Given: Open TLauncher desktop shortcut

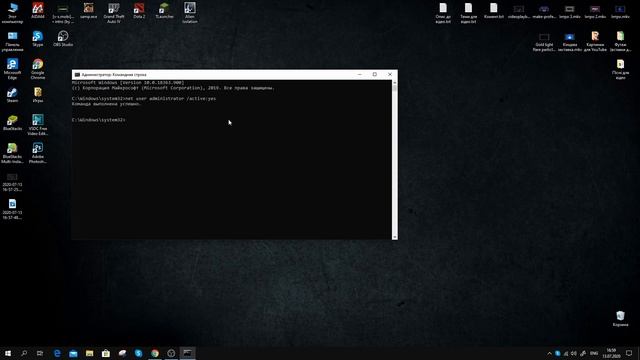Looking at the screenshot, I should click(164, 11).
